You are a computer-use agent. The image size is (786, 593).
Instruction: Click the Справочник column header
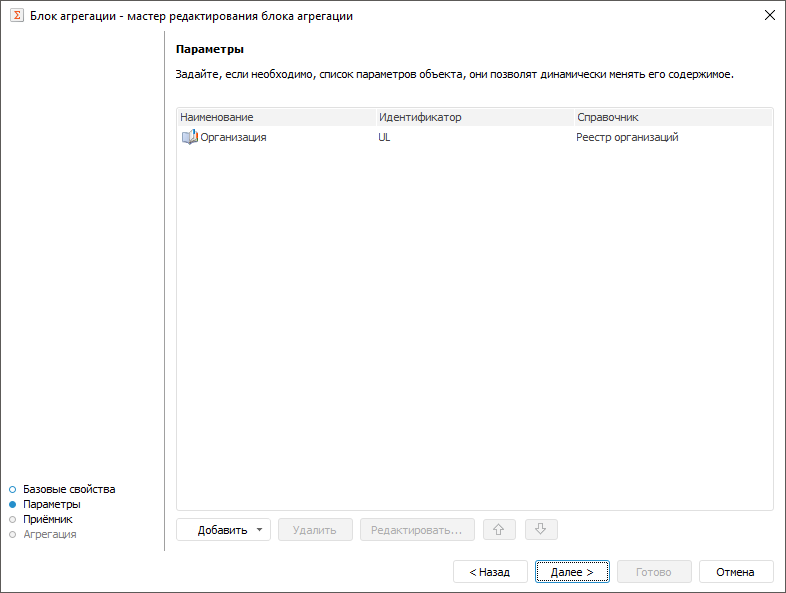(x=608, y=117)
